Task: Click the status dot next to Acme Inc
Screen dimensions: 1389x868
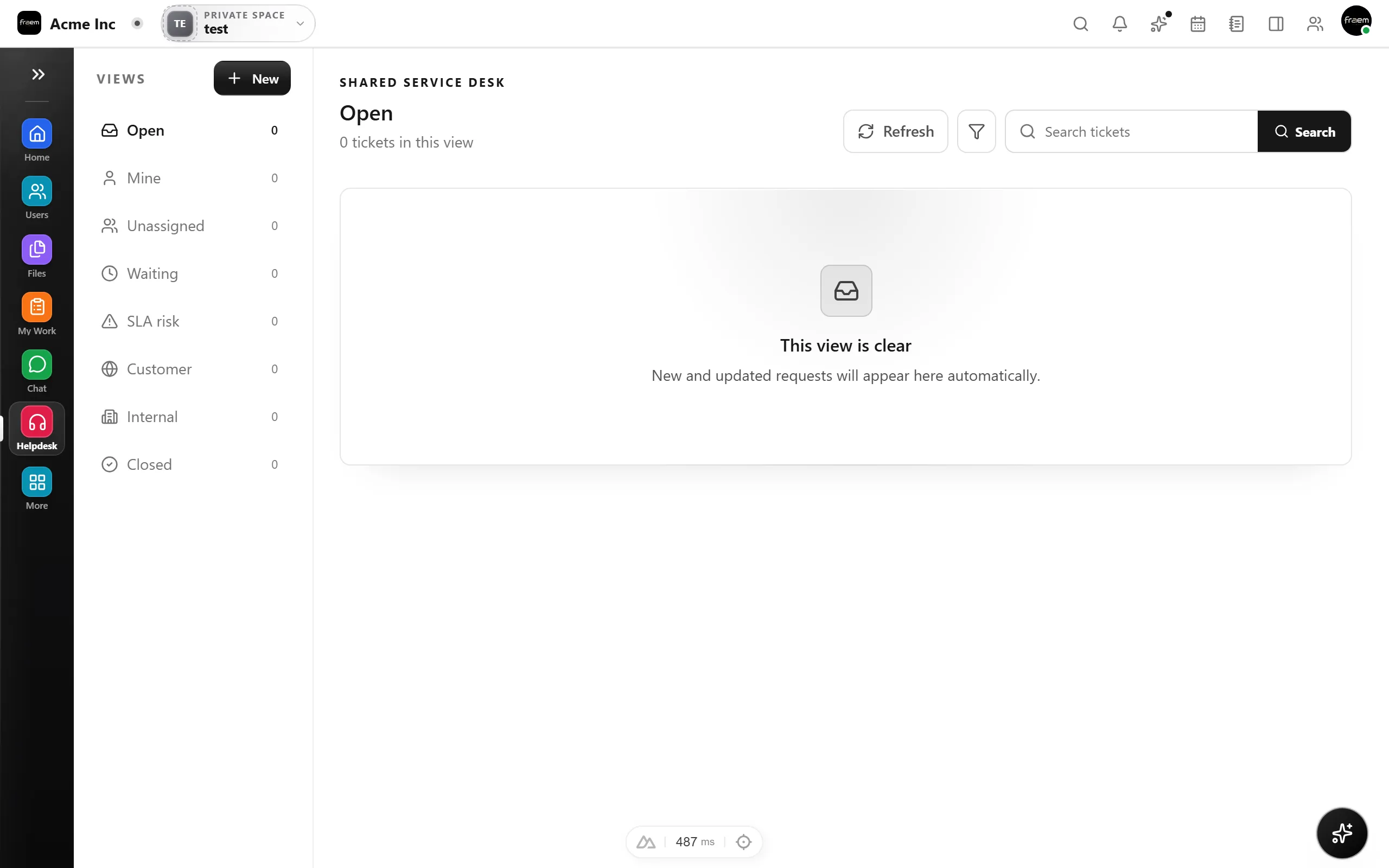Action: (x=137, y=23)
